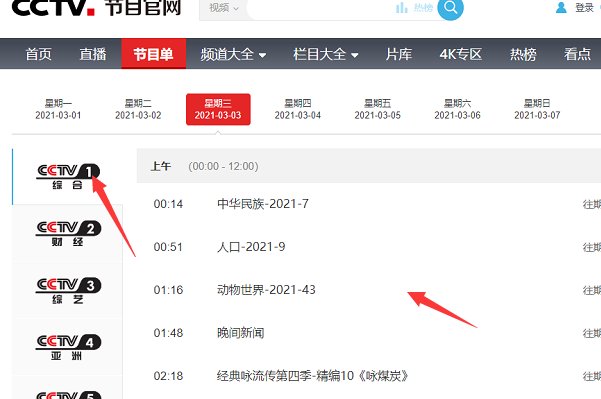Click 往期 link in 动物世界-2021-43 row

coord(592,290)
